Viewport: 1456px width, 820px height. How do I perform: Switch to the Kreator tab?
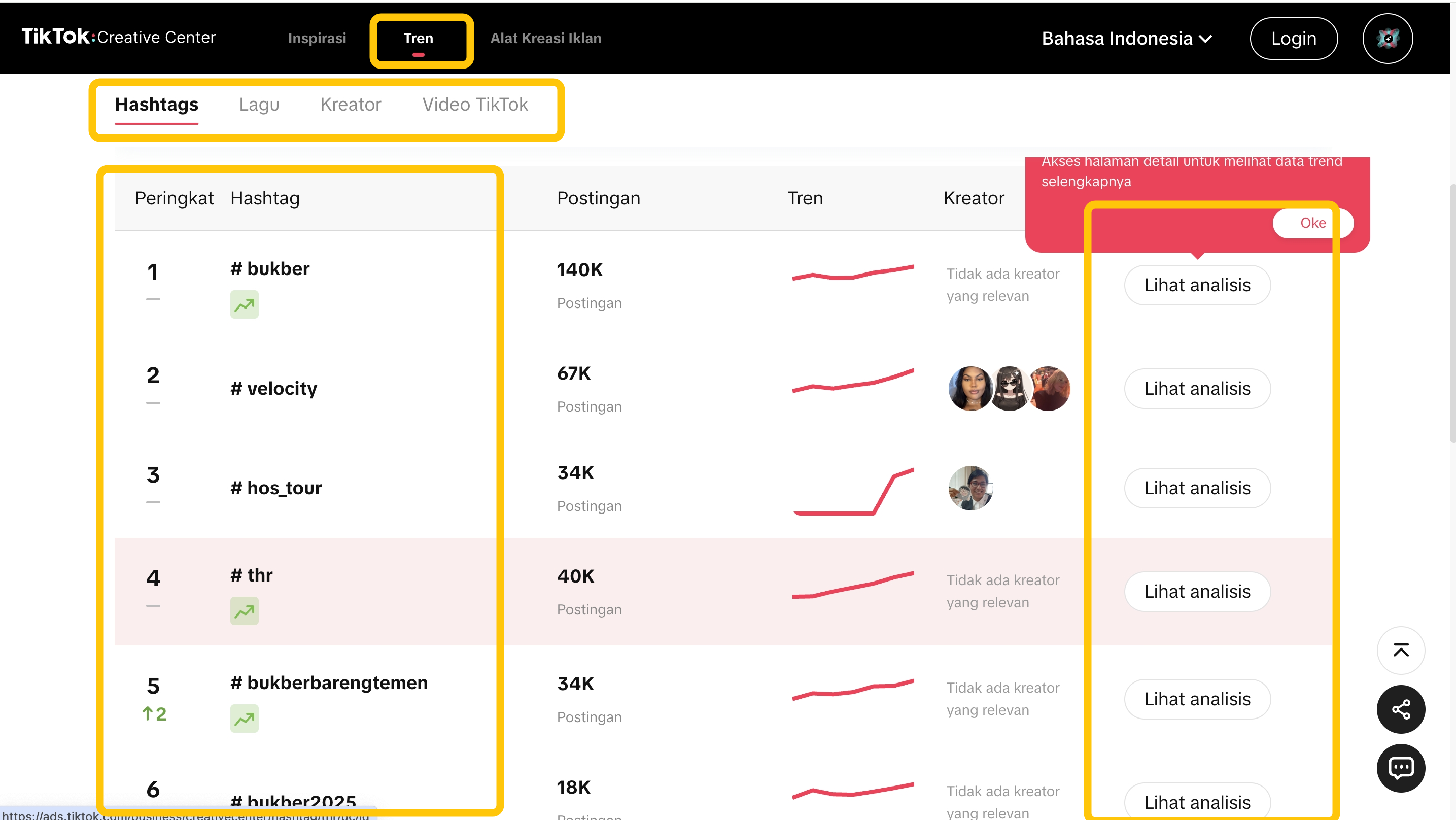351,105
